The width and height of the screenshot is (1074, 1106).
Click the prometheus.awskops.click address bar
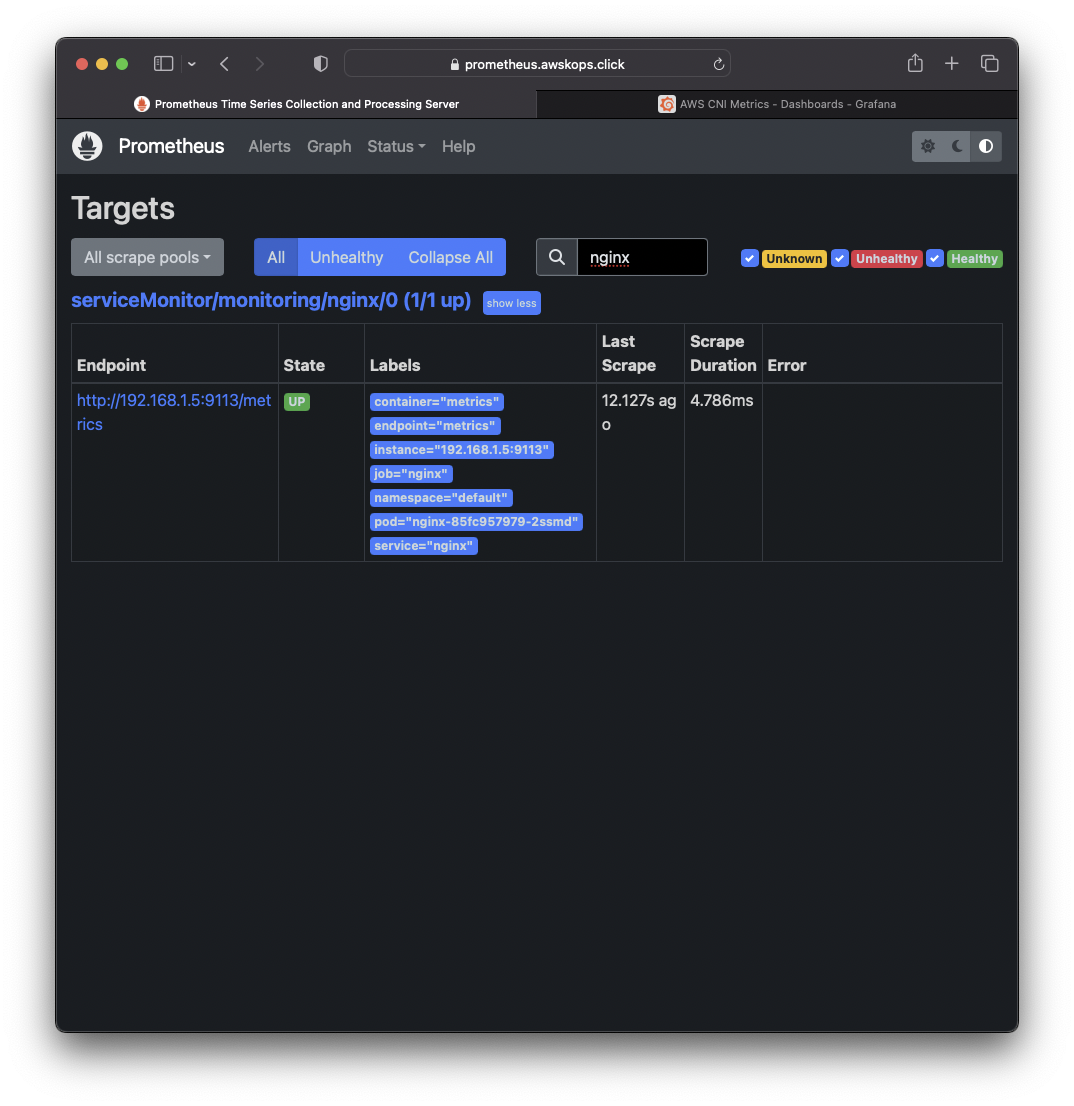(x=537, y=63)
